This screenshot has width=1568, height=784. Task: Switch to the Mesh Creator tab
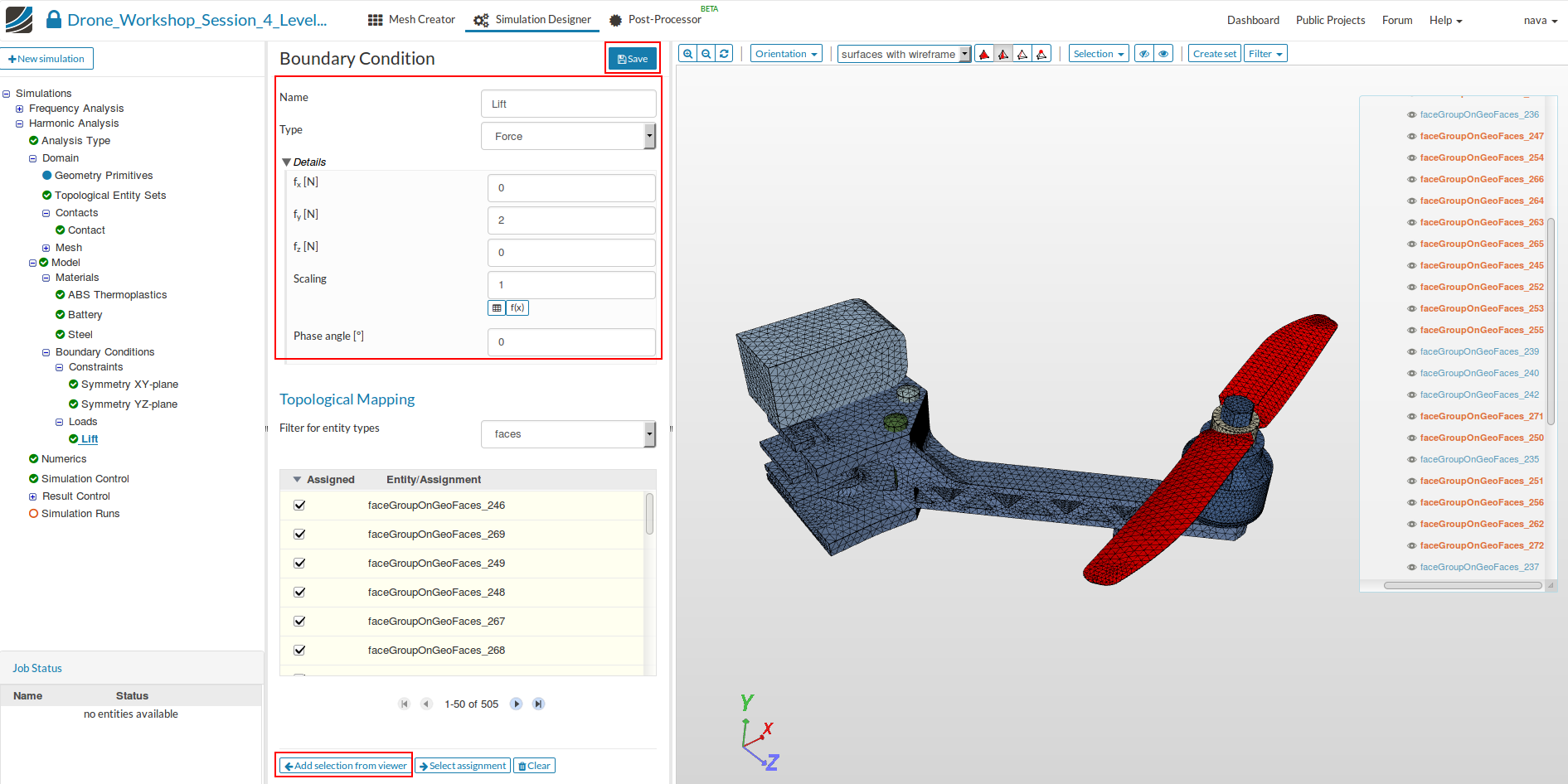click(x=411, y=20)
